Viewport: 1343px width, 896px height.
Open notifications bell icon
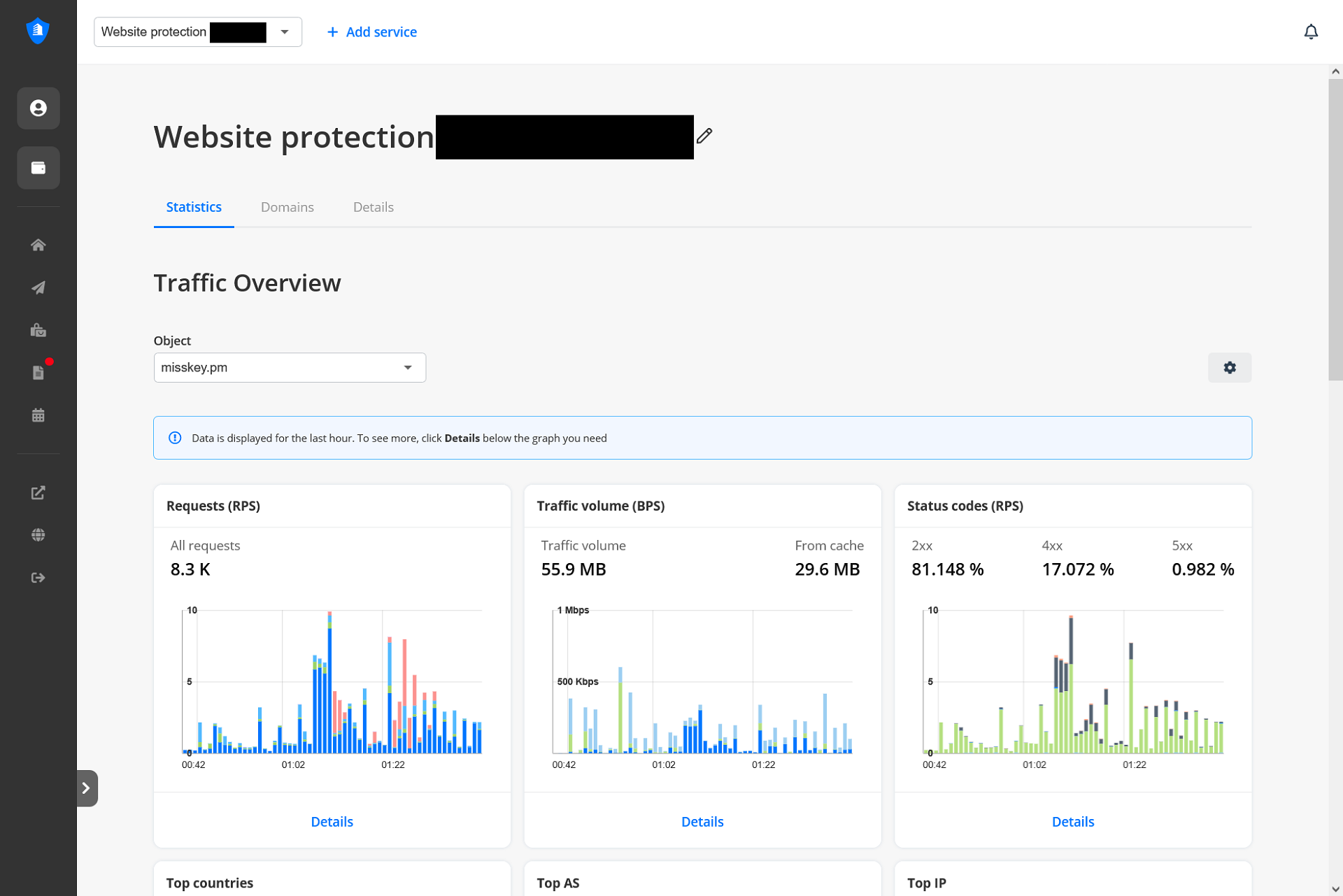[x=1311, y=32]
